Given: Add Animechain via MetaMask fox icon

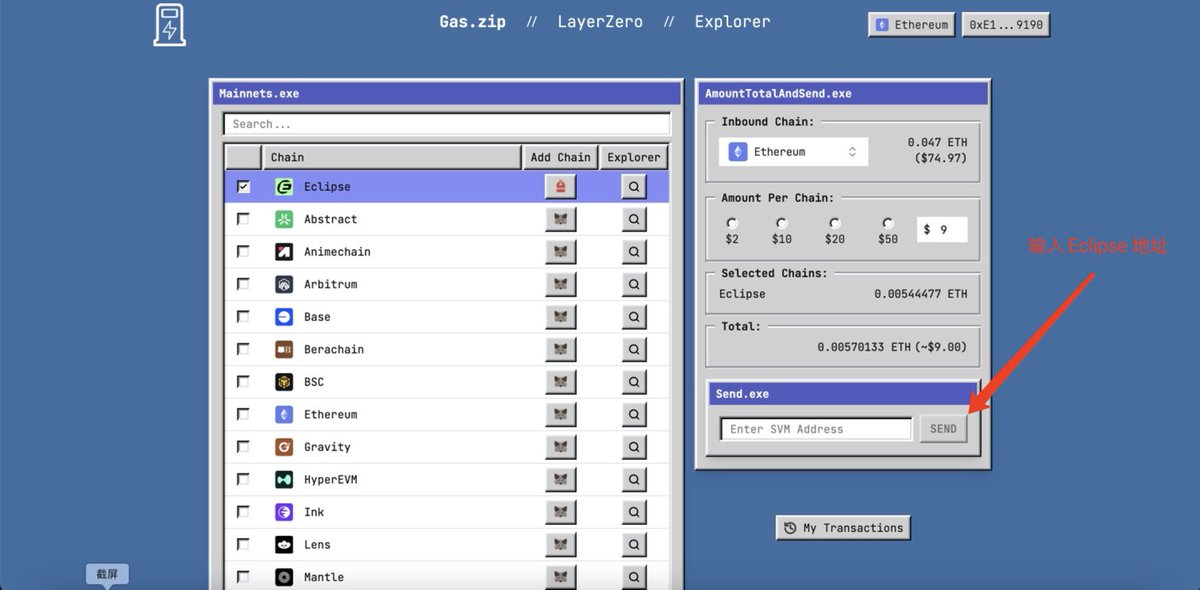Looking at the screenshot, I should (560, 251).
